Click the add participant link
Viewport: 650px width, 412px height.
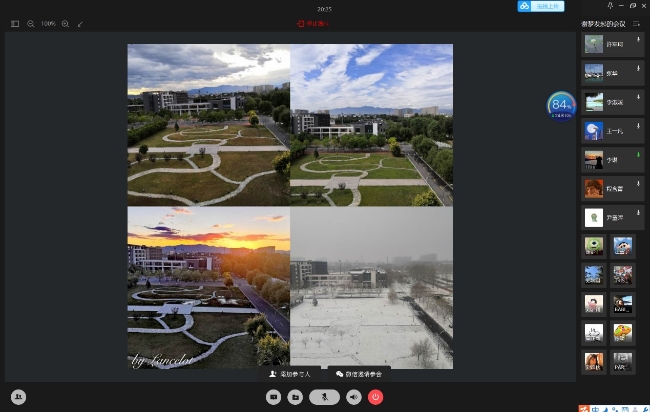pyautogui.click(x=290, y=373)
